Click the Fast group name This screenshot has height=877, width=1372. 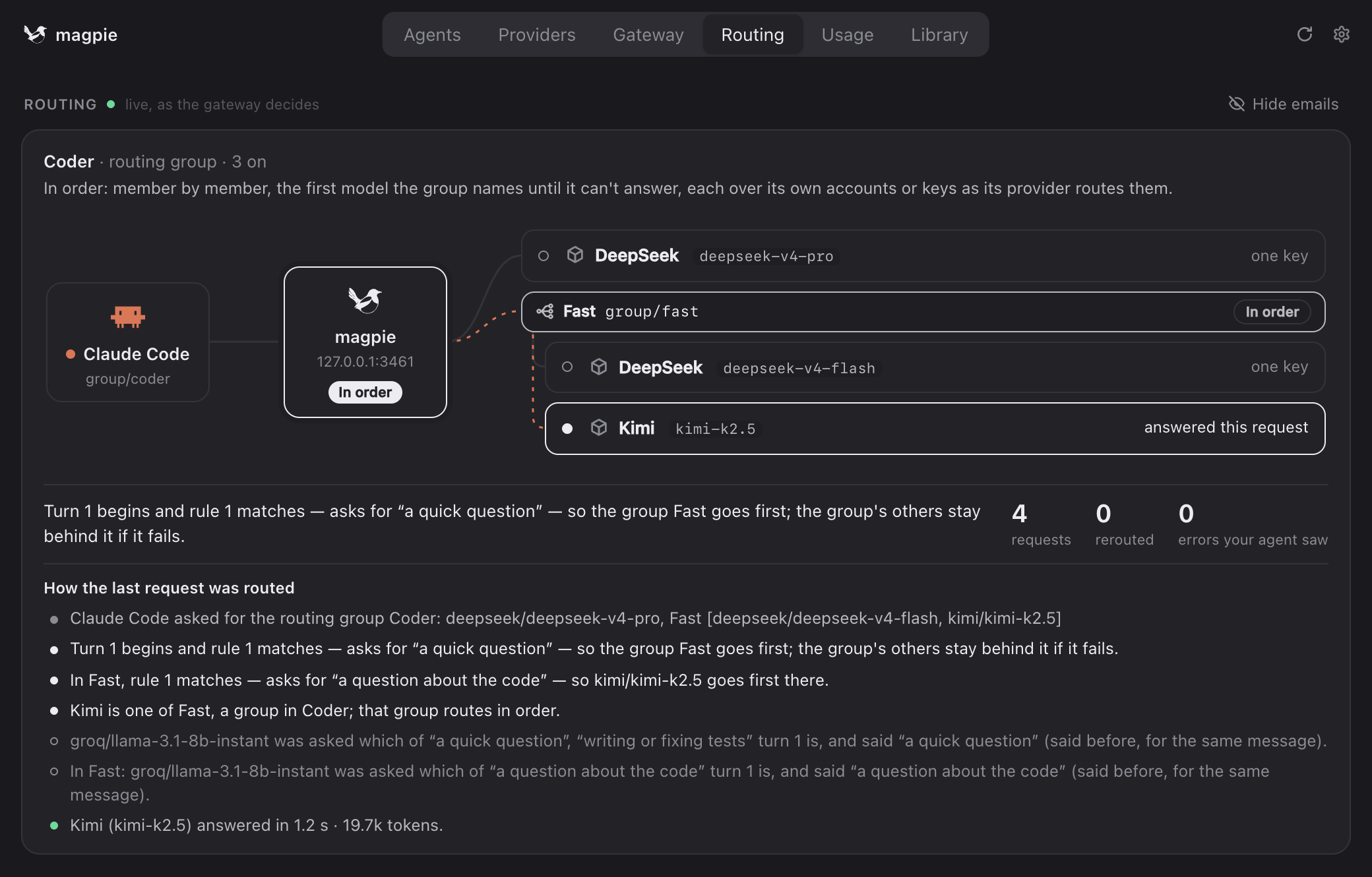coord(579,311)
